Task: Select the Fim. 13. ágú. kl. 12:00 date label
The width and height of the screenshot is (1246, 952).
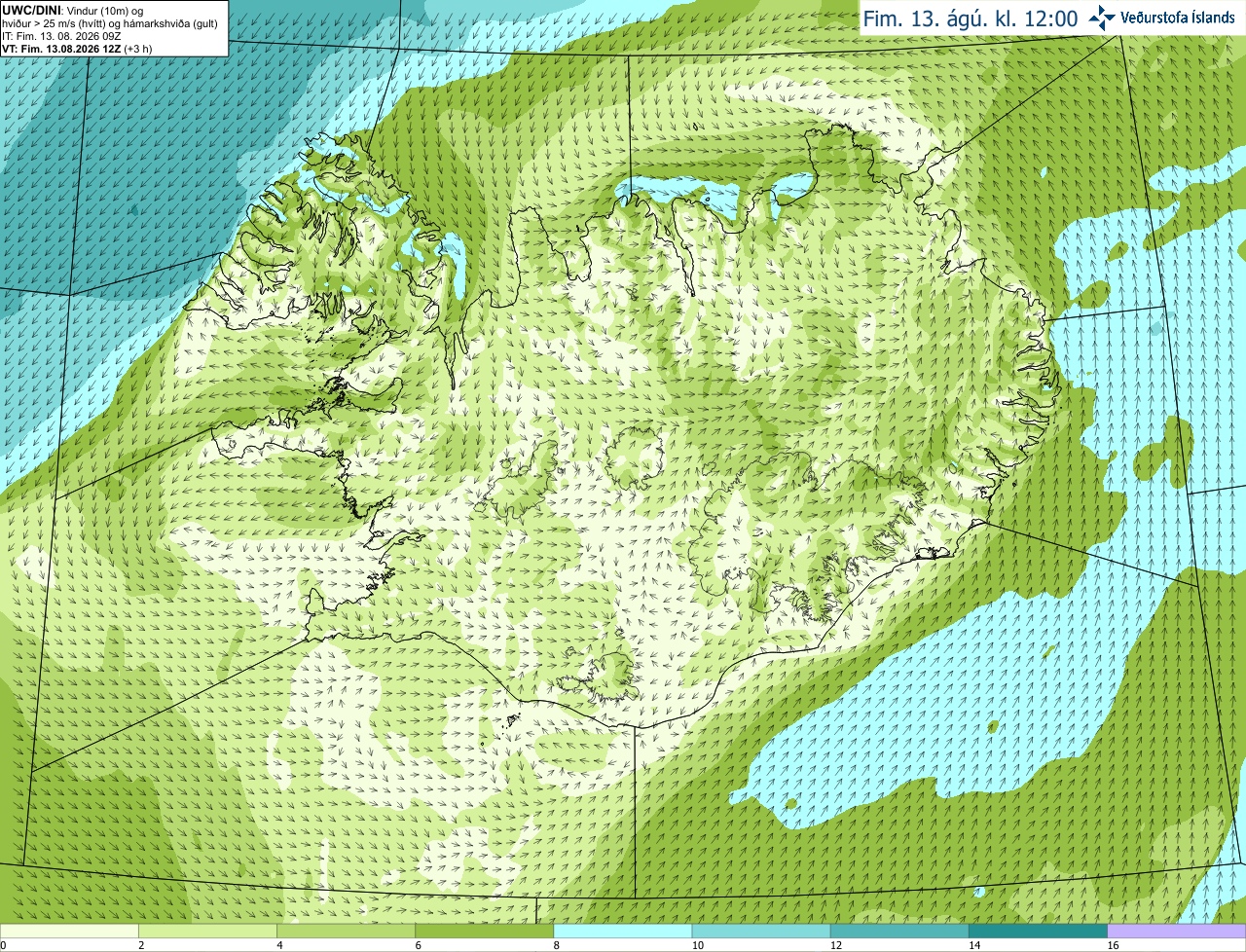Action: pyautogui.click(x=971, y=18)
